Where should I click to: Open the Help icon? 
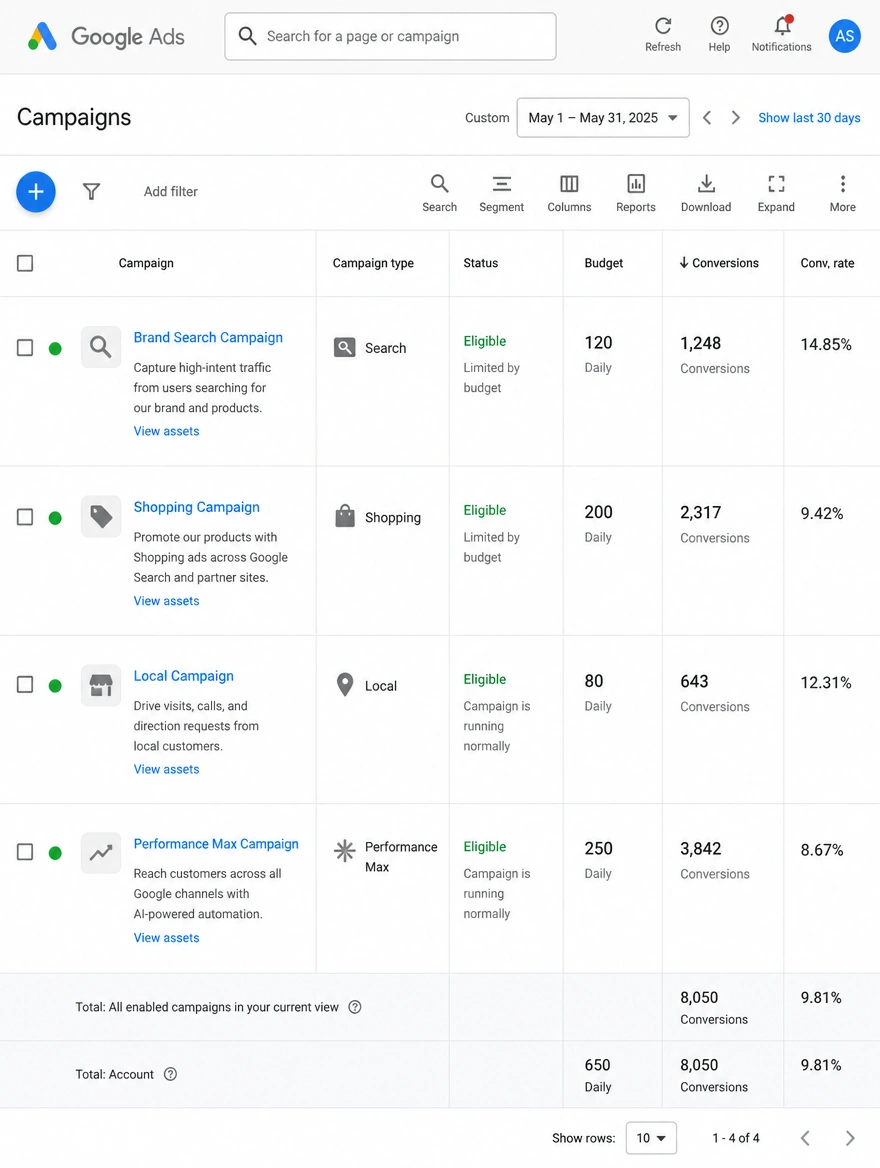point(719,26)
